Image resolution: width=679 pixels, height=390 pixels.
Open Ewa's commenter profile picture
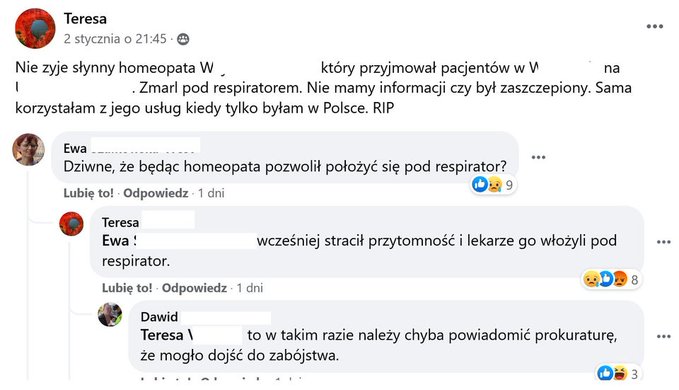[x=29, y=149]
